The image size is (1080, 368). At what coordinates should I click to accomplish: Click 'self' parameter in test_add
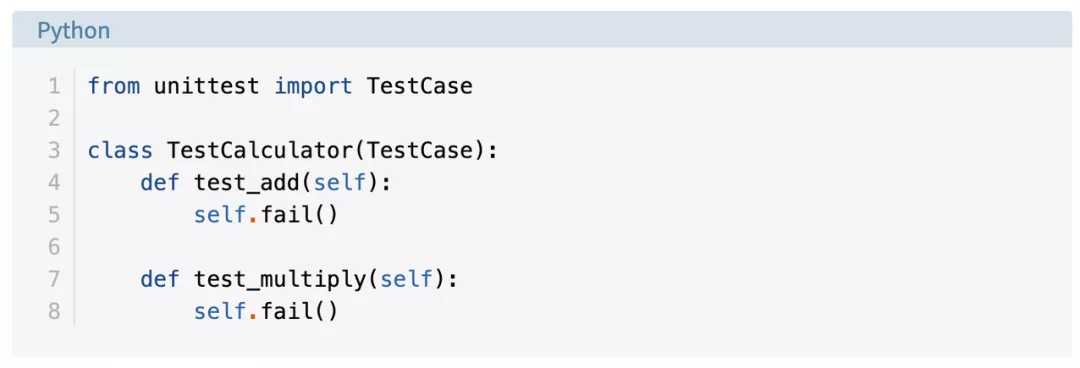pyautogui.click(x=340, y=183)
